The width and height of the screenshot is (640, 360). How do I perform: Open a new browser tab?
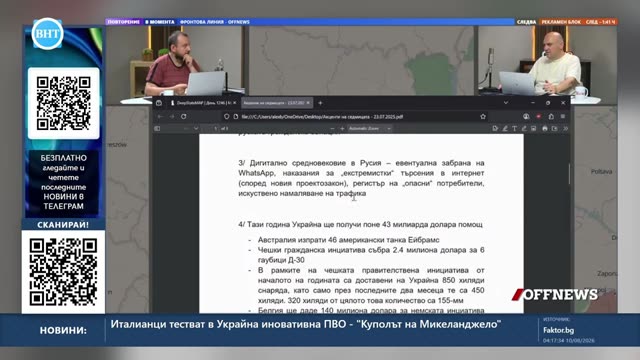click(320, 103)
